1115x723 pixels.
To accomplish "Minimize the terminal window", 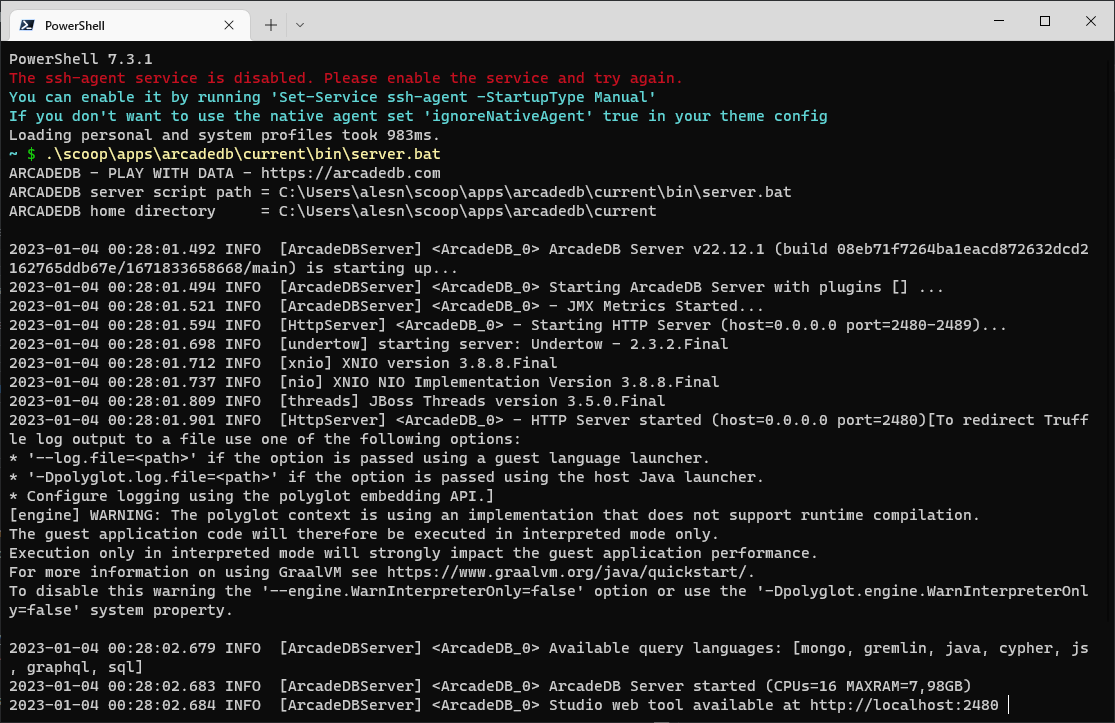I will pyautogui.click(x=999, y=21).
